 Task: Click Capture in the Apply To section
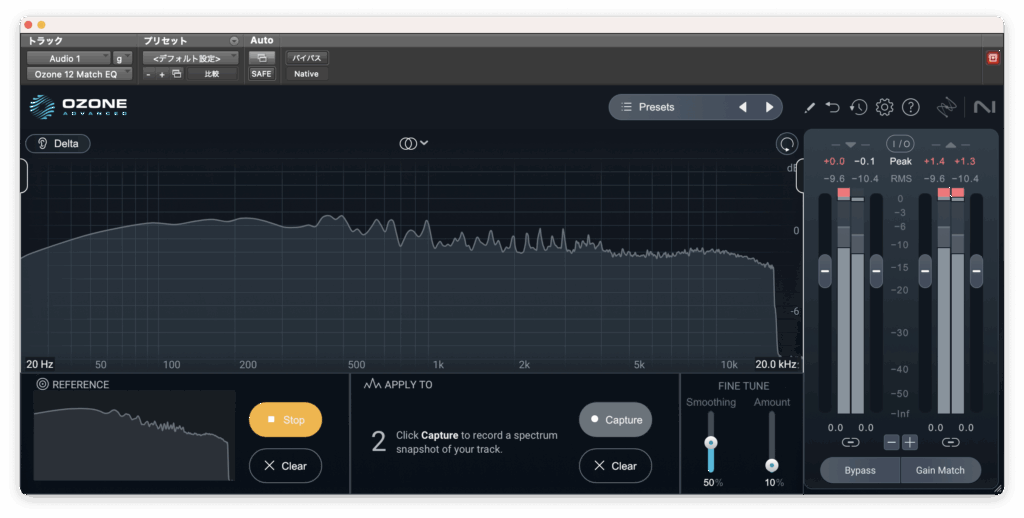click(x=615, y=420)
